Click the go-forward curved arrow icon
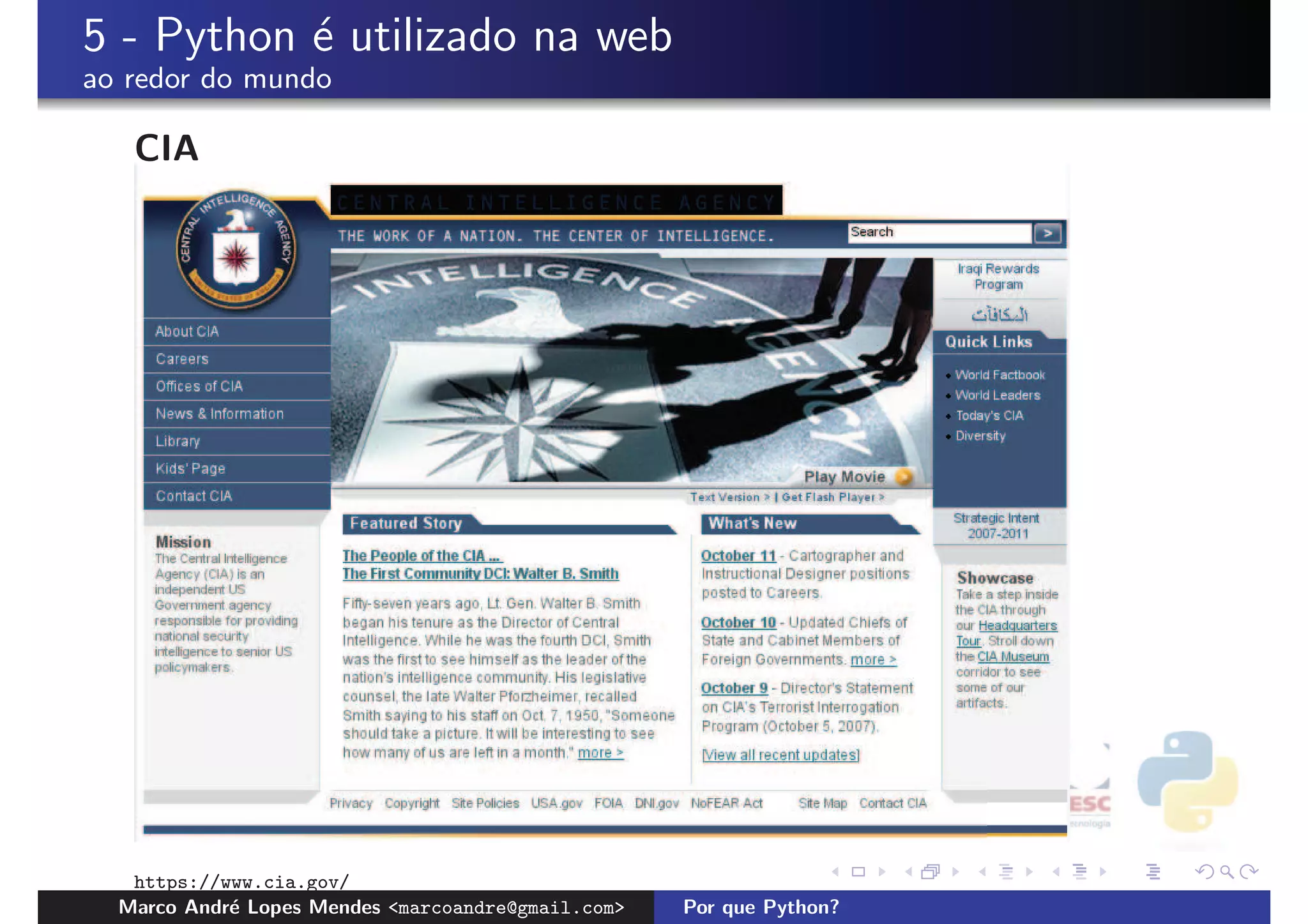The image size is (1308, 924). pos(1249,872)
